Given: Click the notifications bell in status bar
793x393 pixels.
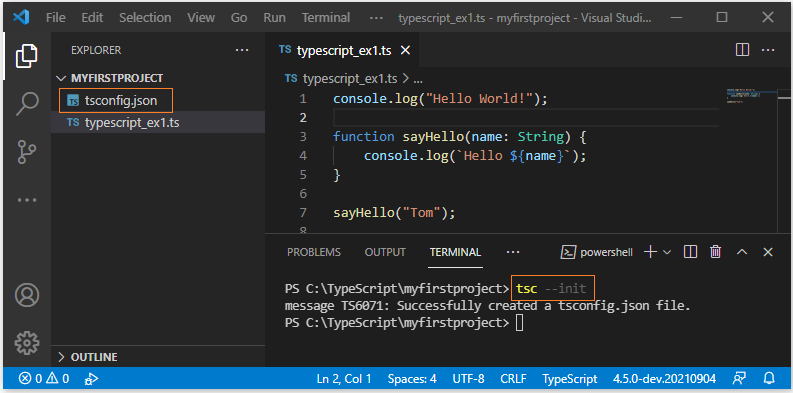Looking at the screenshot, I should (769, 378).
